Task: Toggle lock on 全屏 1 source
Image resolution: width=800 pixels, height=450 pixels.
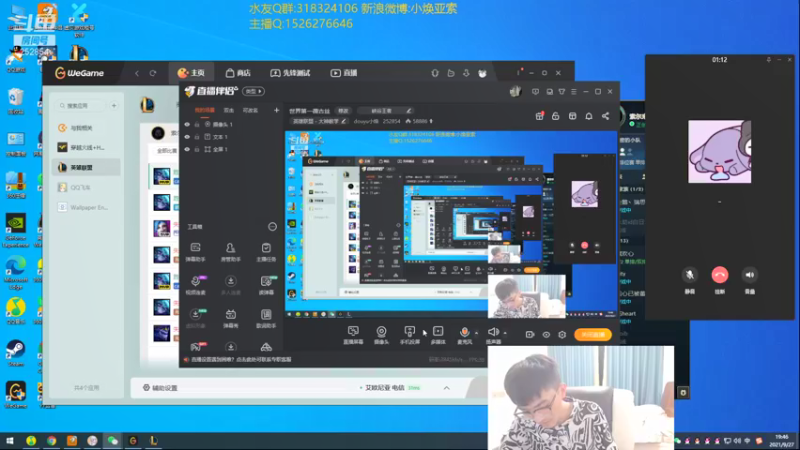Action: tap(197, 149)
